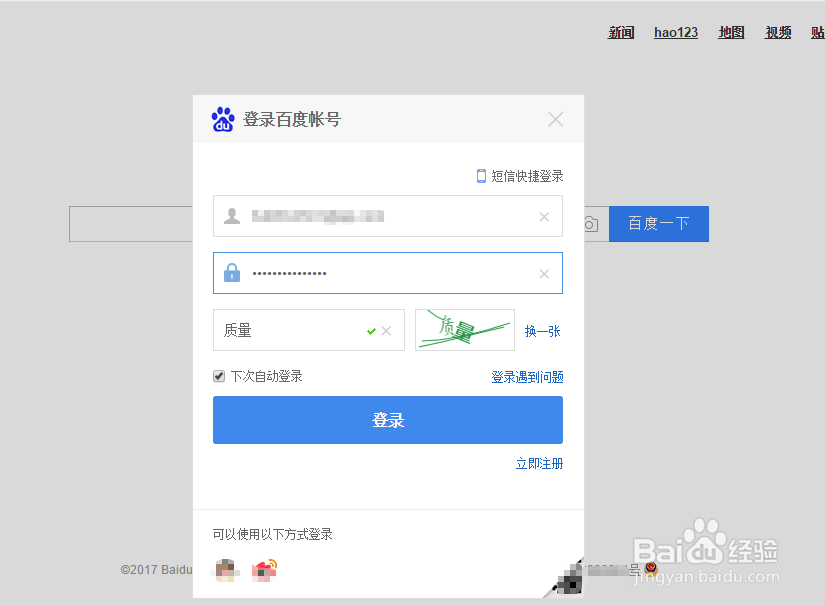
Task: Click the camera image-search icon
Action: 591,225
